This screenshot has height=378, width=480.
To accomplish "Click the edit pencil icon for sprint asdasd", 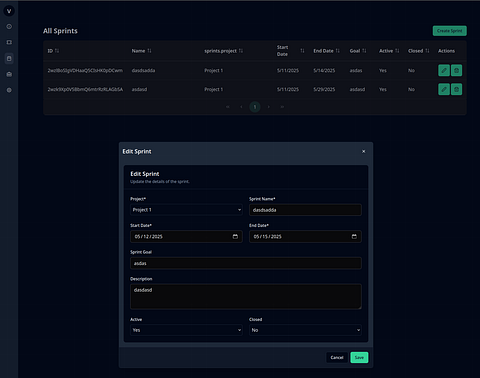I will click(444, 89).
